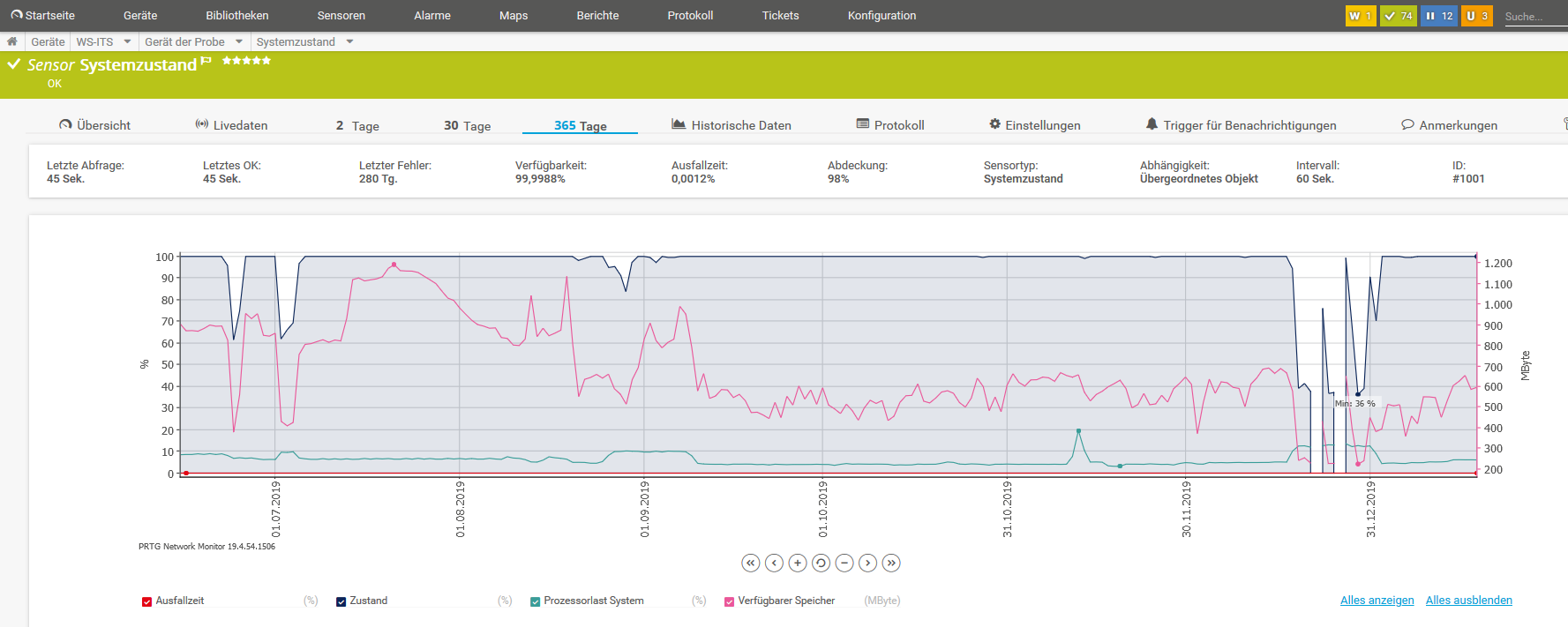The height and width of the screenshot is (627, 1568).
Task: Click WS-ITS breadcrumb link
Action: tap(94, 41)
